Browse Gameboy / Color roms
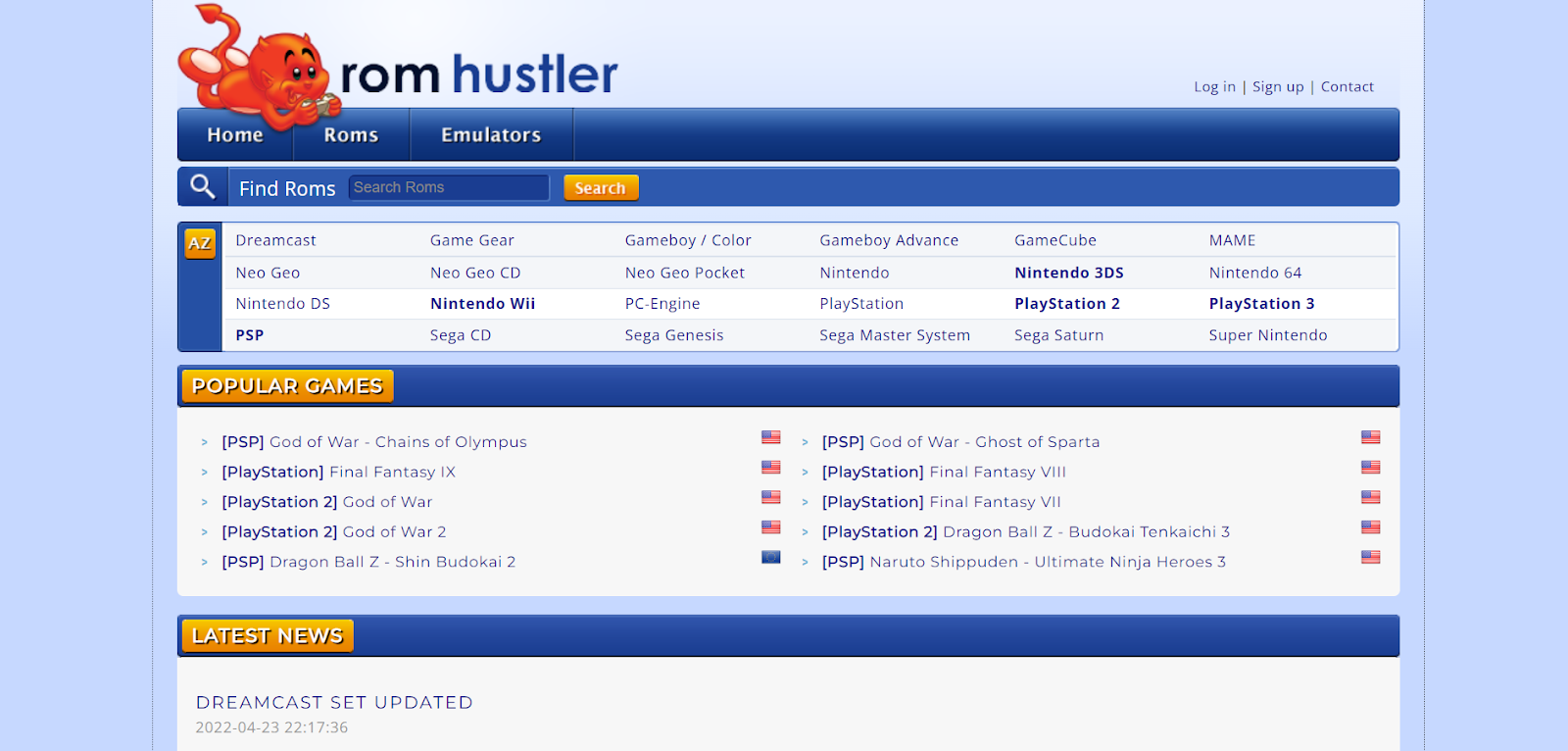The image size is (1568, 751). pyautogui.click(x=688, y=240)
